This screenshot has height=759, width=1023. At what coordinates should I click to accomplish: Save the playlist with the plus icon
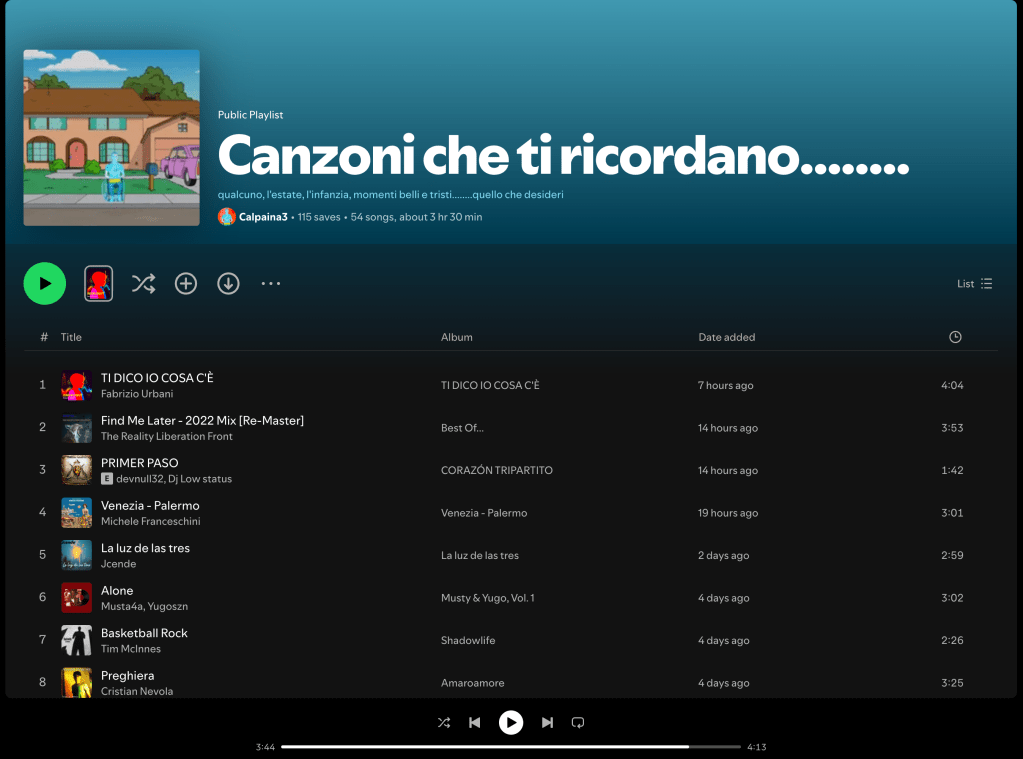pyautogui.click(x=186, y=283)
